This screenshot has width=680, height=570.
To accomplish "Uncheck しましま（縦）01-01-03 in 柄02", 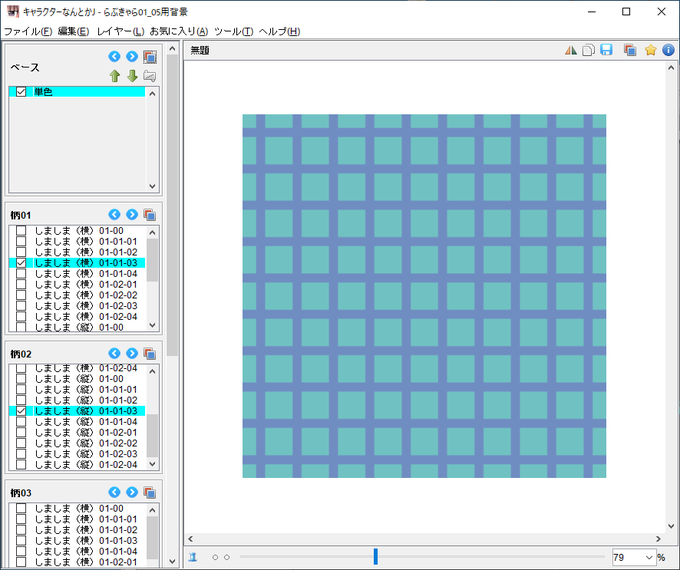I will 21,411.
